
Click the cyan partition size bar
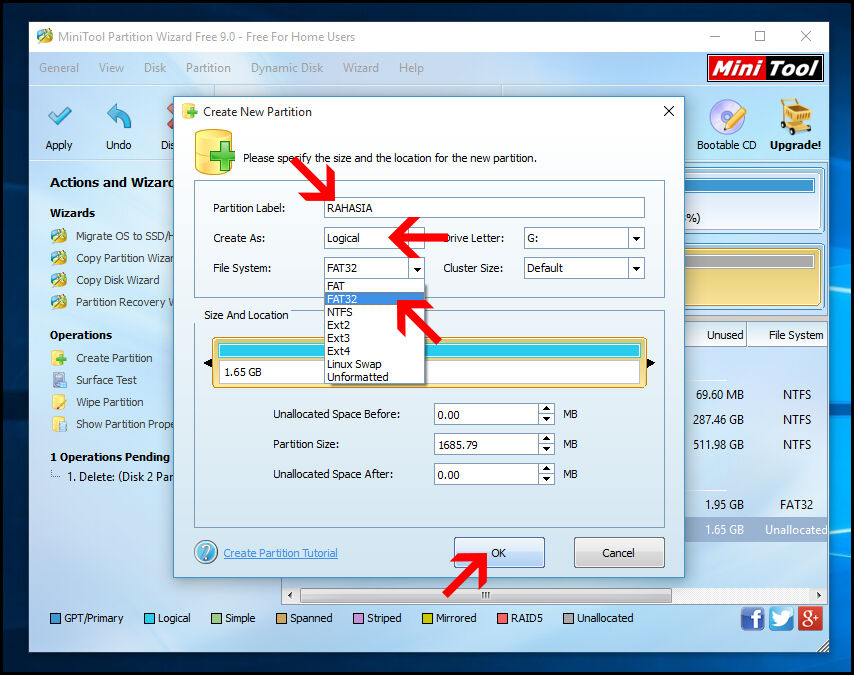(429, 350)
